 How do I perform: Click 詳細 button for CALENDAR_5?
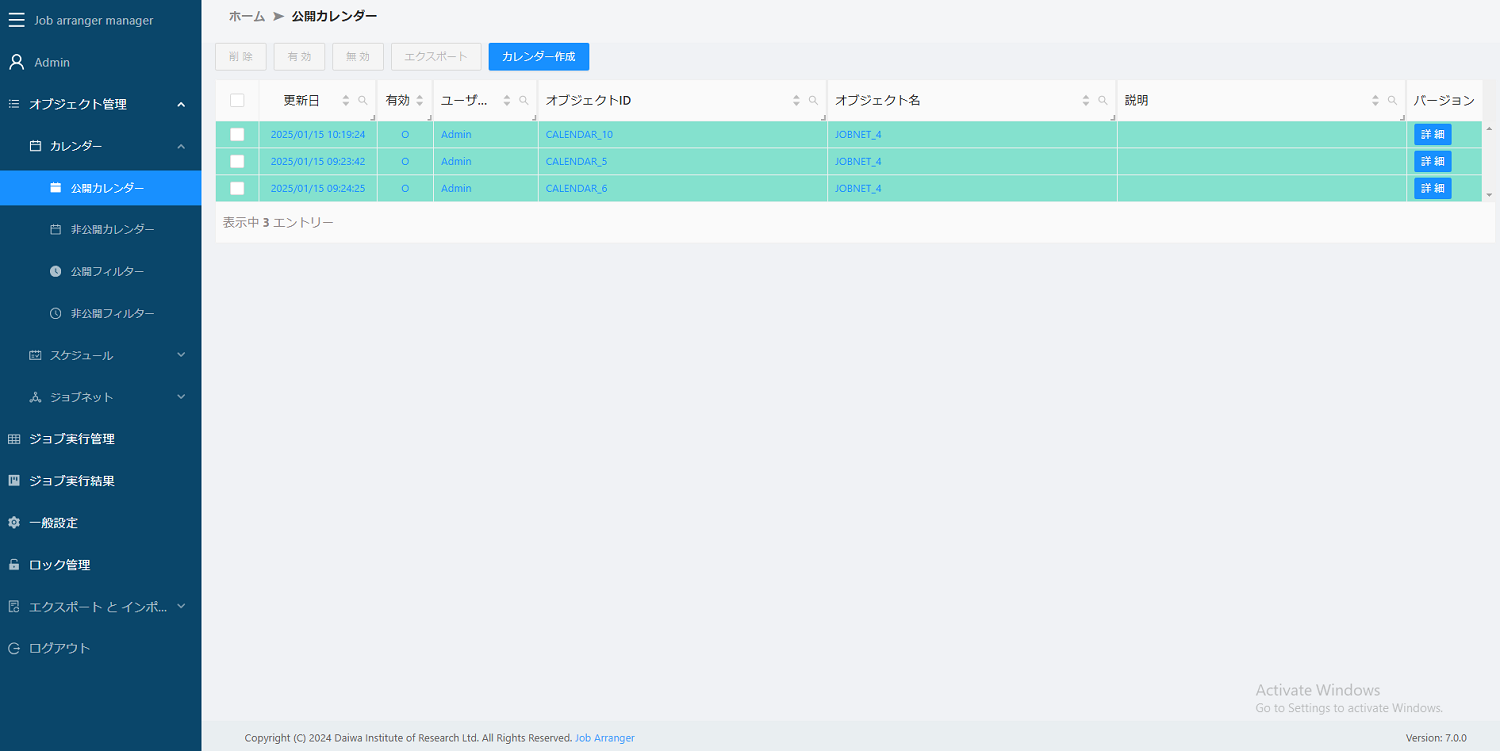pos(1432,162)
